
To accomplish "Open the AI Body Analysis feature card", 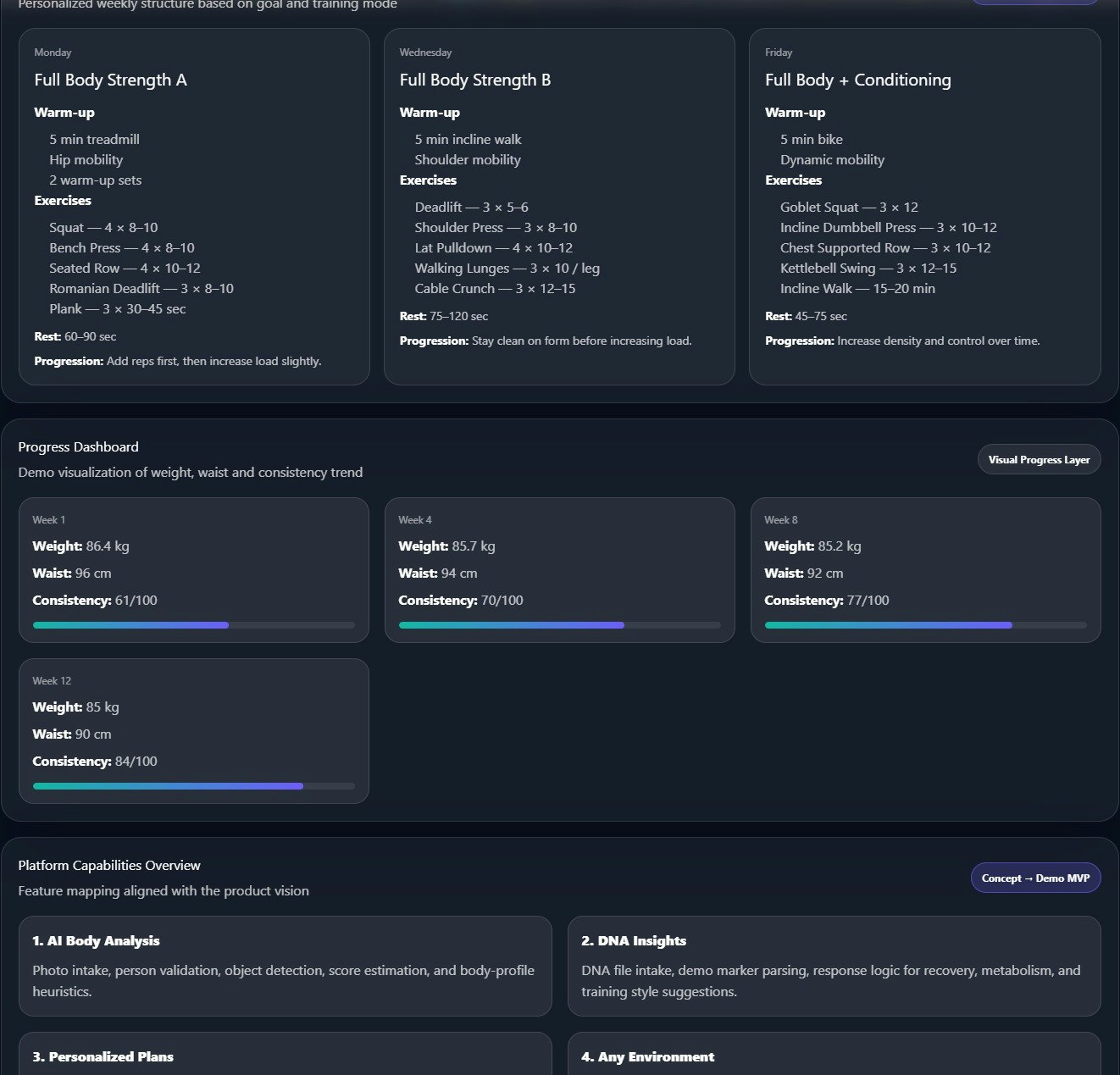I will 286,966.
